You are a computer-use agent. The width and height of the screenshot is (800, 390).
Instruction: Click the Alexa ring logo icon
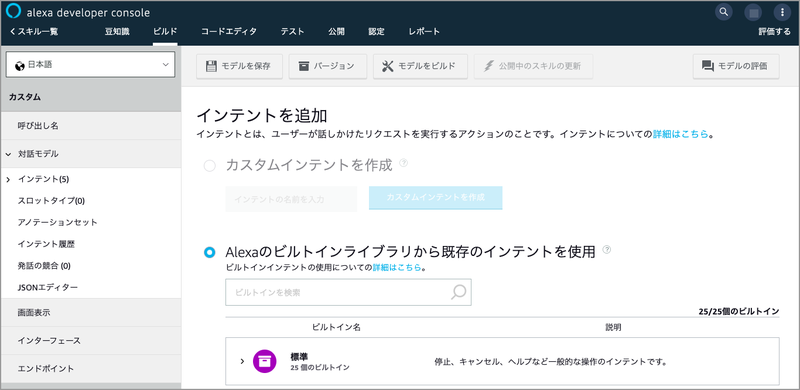pyautogui.click(x=13, y=12)
